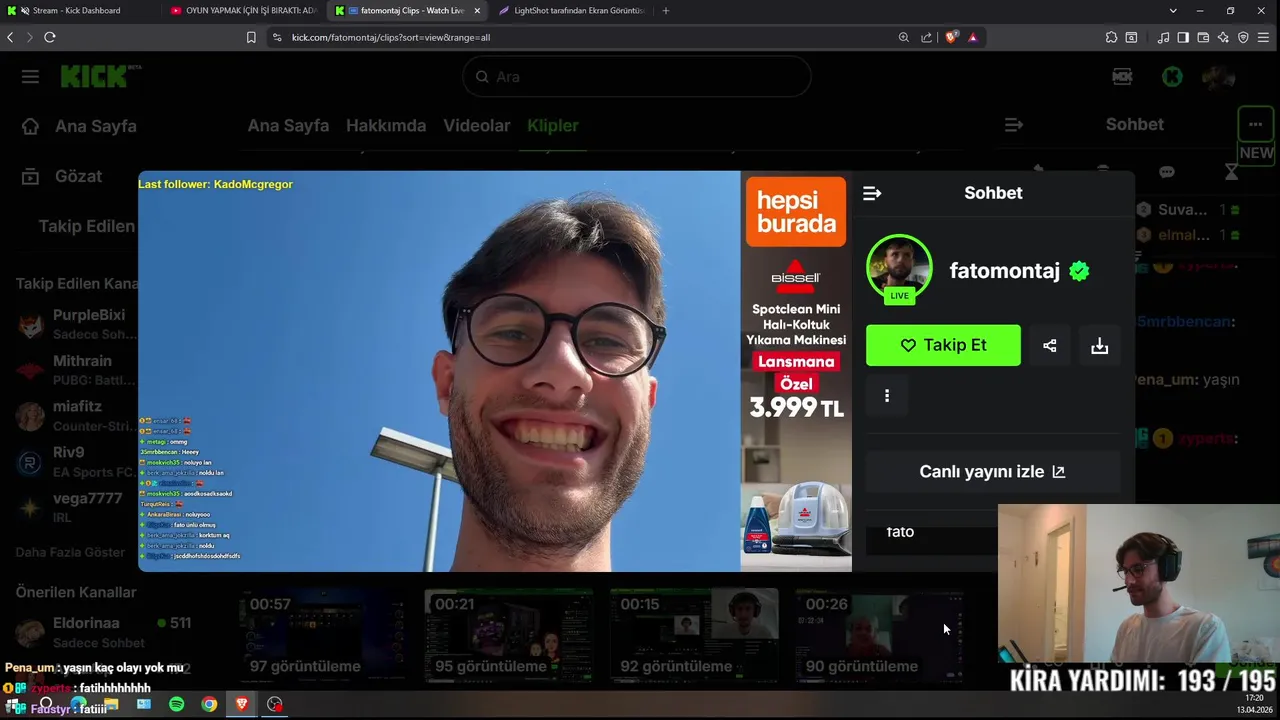
Task: Open the tab search dropdown arrow
Action: (1173, 10)
